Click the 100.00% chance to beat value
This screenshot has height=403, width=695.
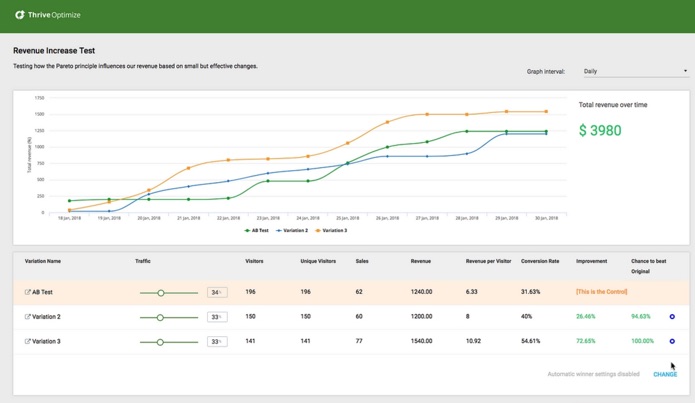tap(642, 341)
